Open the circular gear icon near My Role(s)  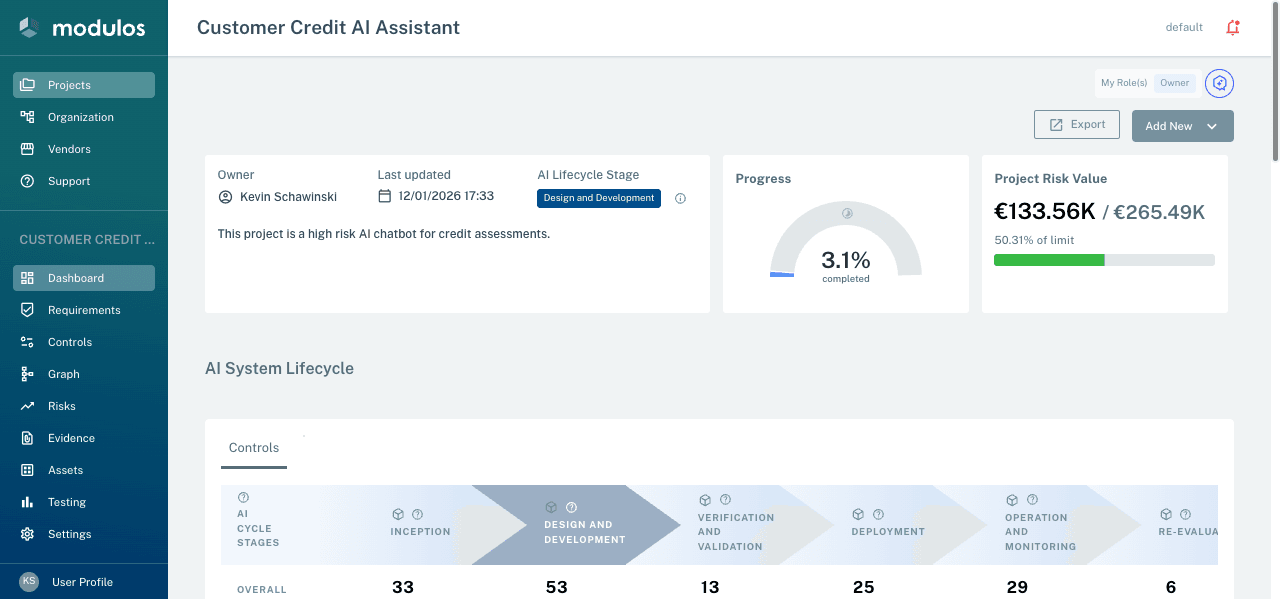coord(1219,83)
